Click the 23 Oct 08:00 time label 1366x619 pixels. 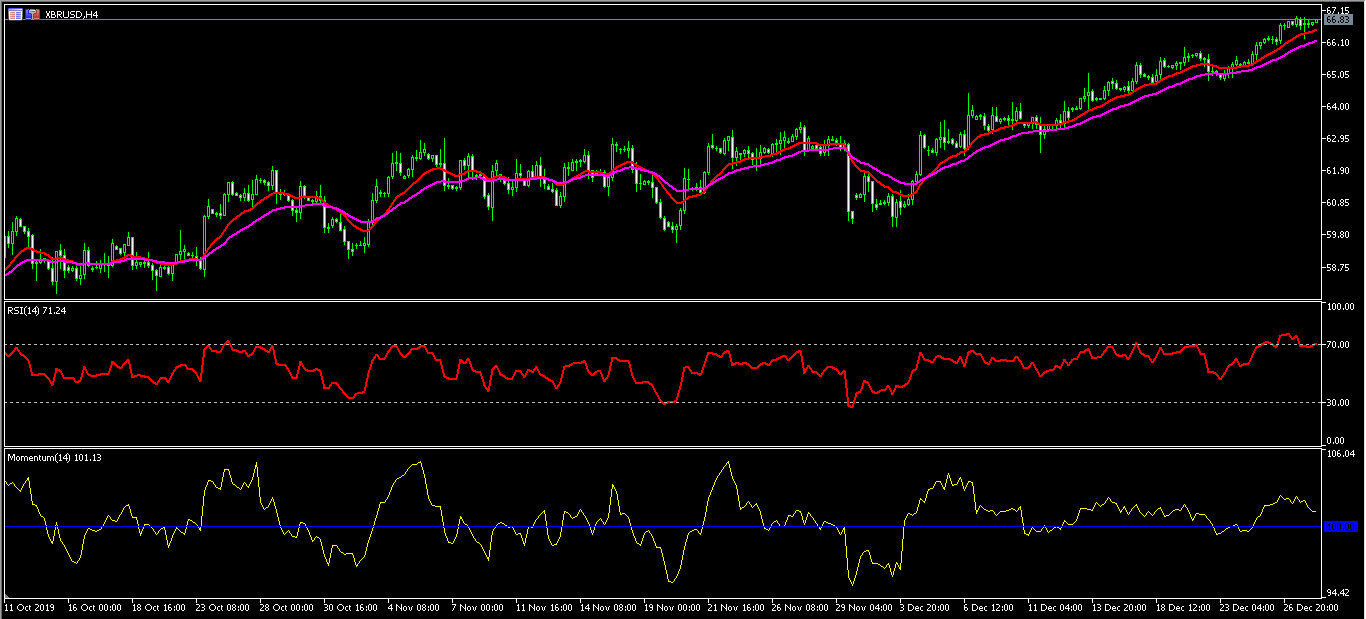click(222, 607)
